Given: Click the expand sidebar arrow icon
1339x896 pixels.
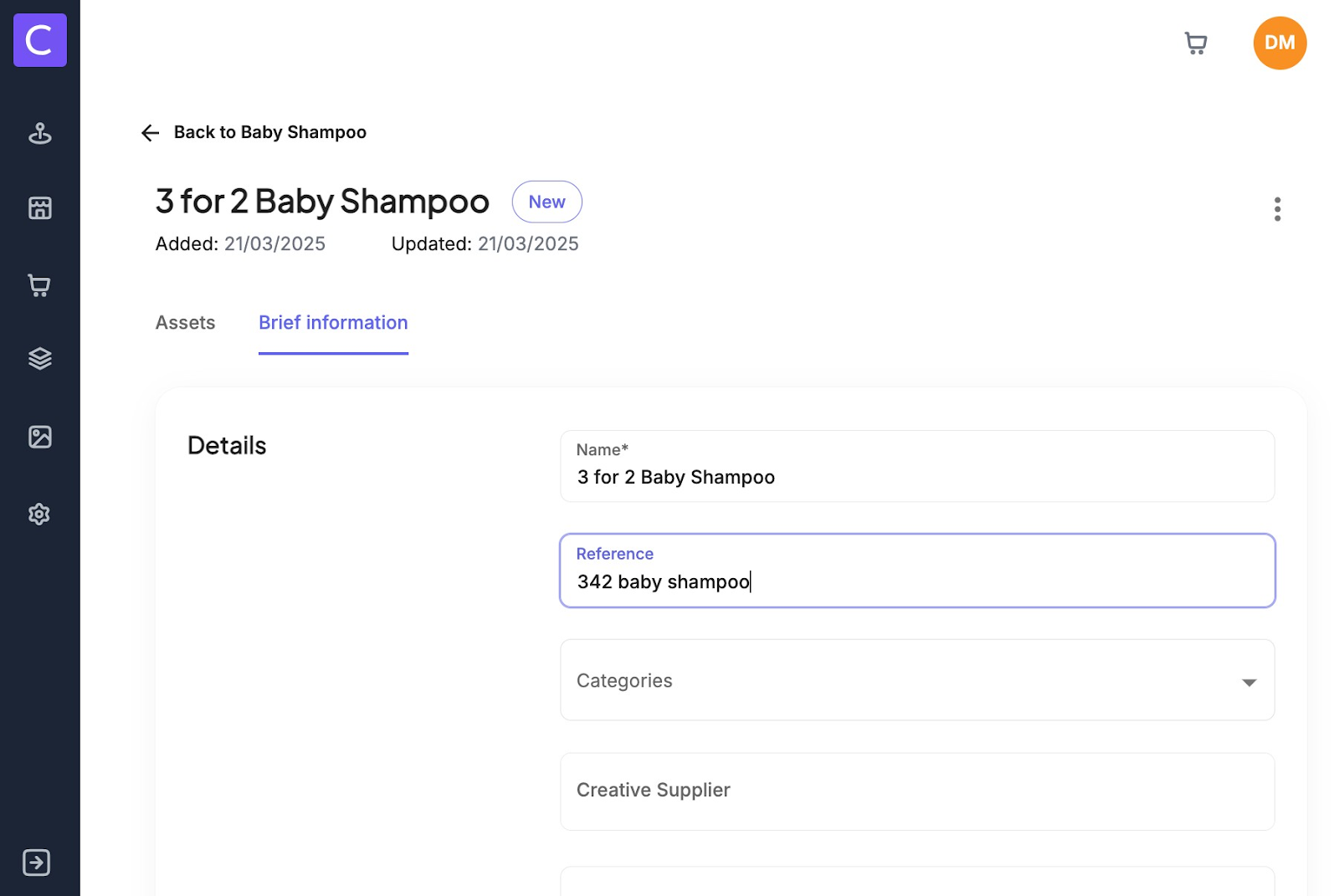Looking at the screenshot, I should (x=37, y=862).
